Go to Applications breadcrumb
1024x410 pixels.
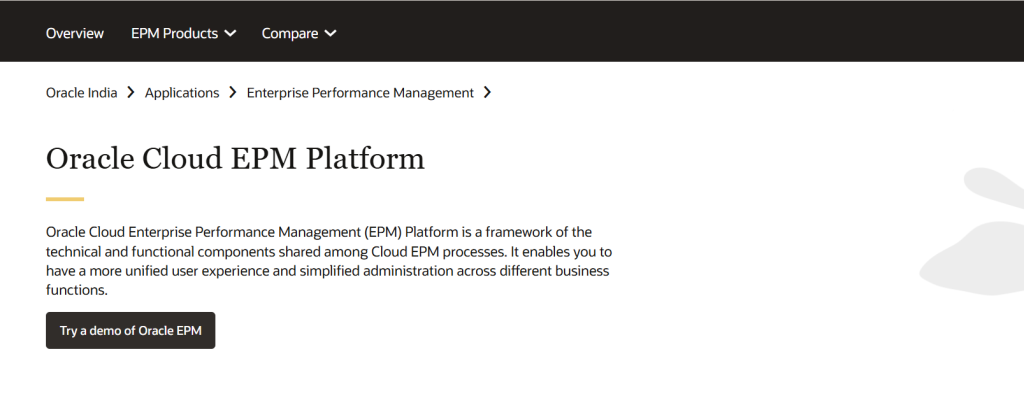point(182,93)
